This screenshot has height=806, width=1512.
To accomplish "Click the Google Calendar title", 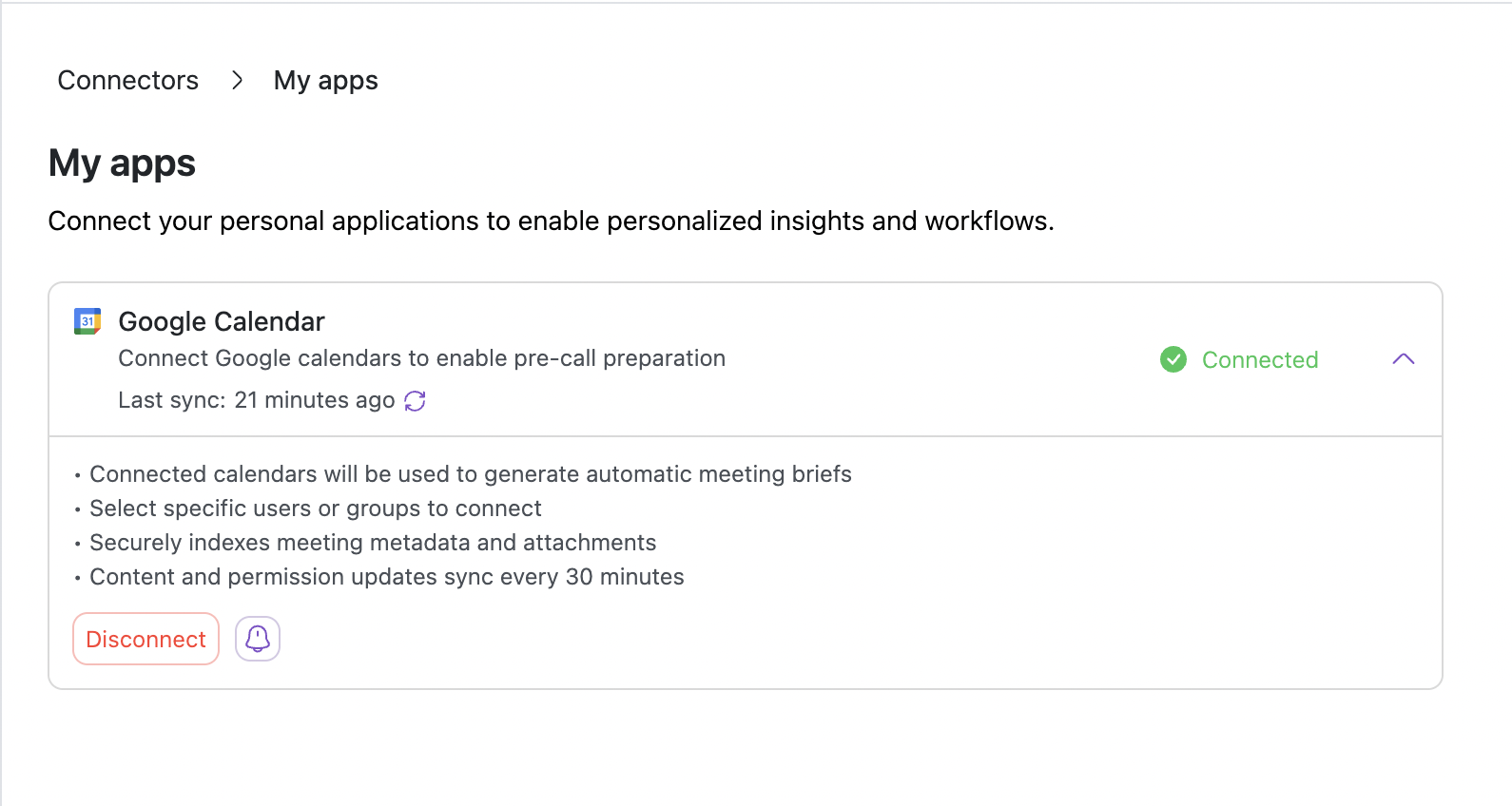I will coord(221,322).
